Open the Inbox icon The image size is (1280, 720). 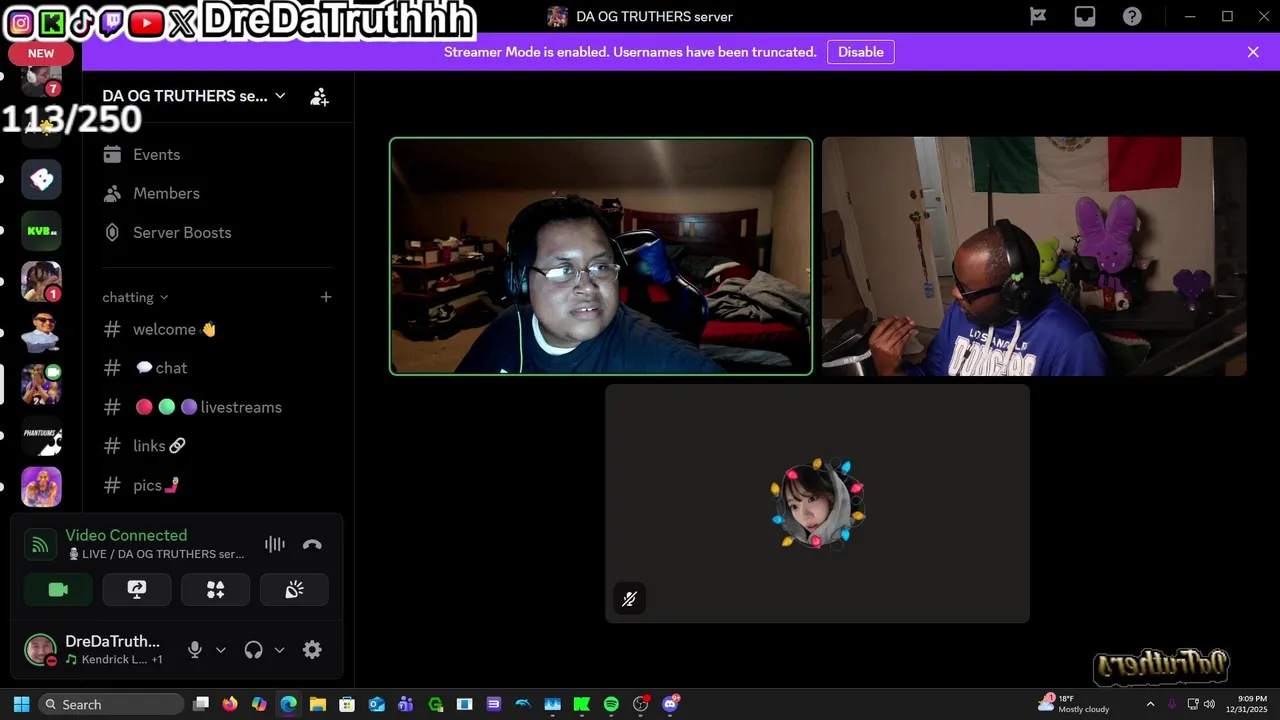tap(1085, 16)
